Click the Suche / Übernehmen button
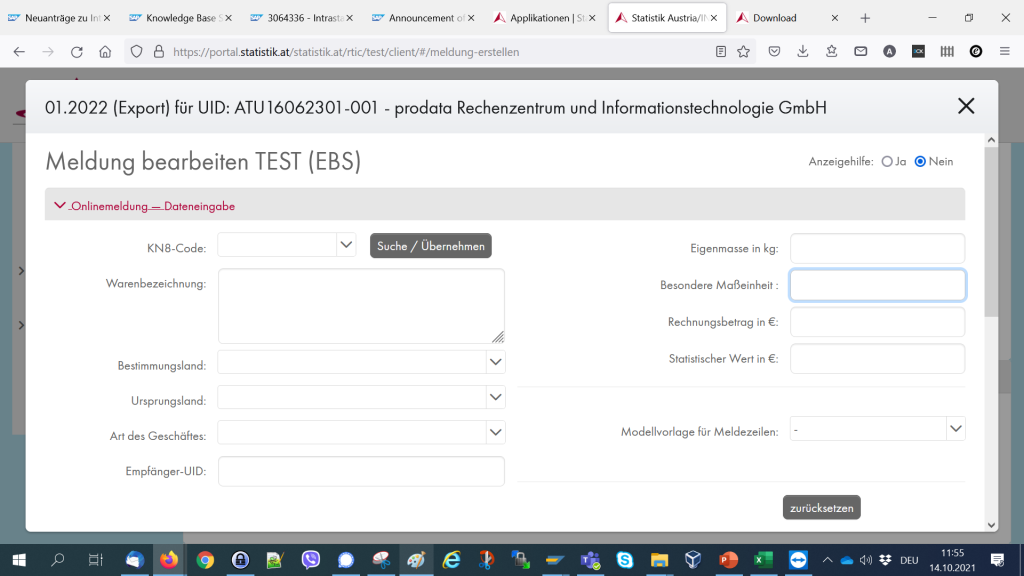 (x=430, y=245)
